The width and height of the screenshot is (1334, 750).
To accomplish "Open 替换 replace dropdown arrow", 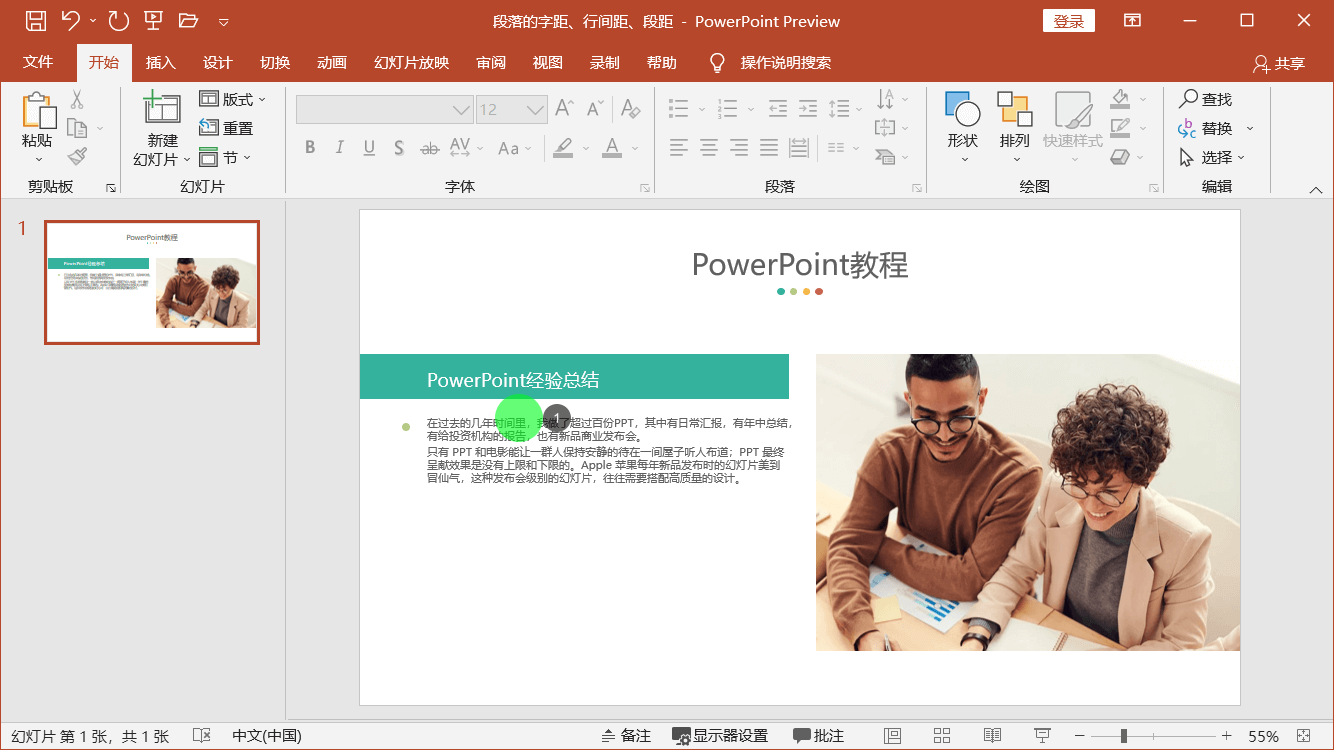I will [1249, 128].
